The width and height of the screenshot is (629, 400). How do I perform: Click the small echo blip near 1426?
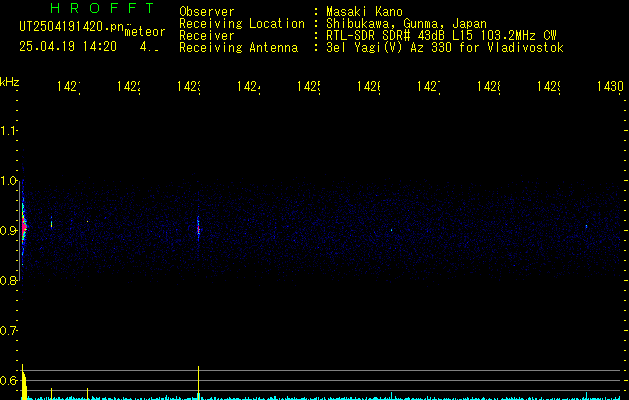point(392,230)
